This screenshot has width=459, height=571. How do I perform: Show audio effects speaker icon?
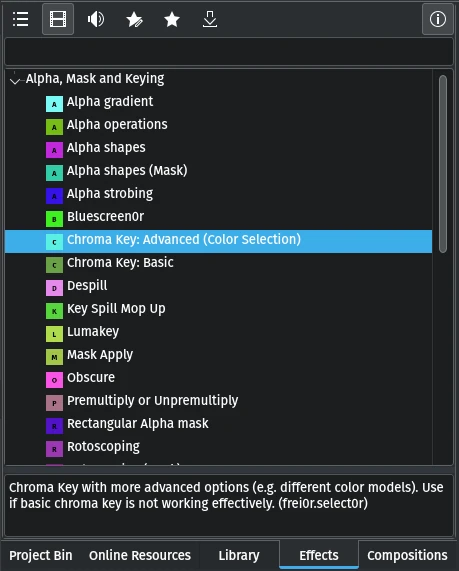pyautogui.click(x=96, y=19)
